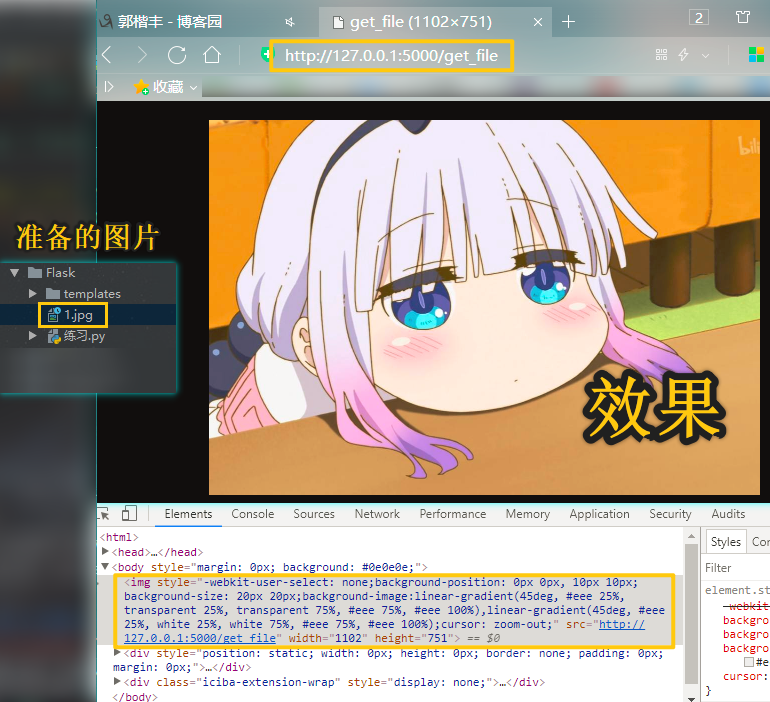
Task: Click the Elements panel scrollbar up arrow
Action: pos(691,537)
